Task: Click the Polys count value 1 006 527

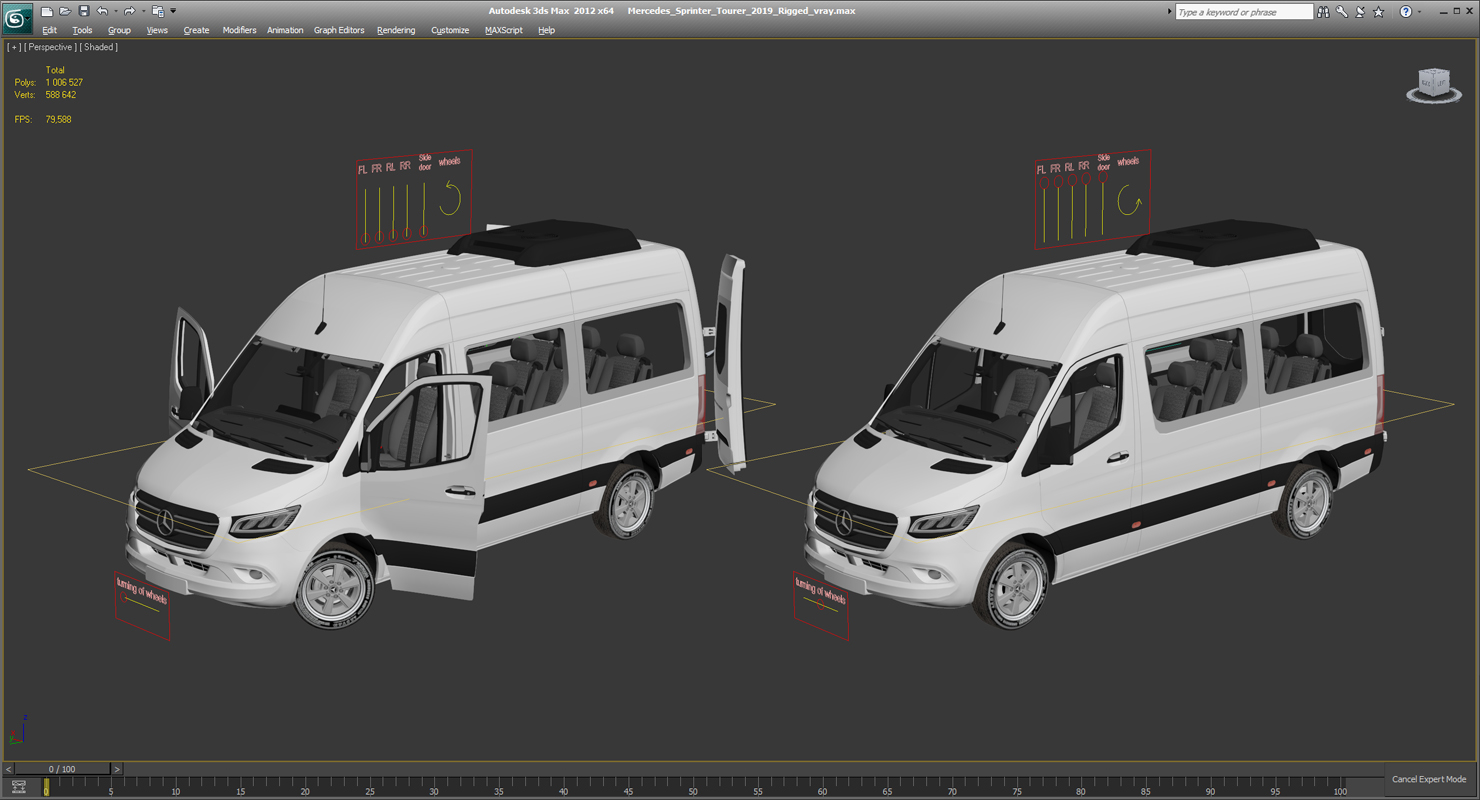Action: (64, 82)
